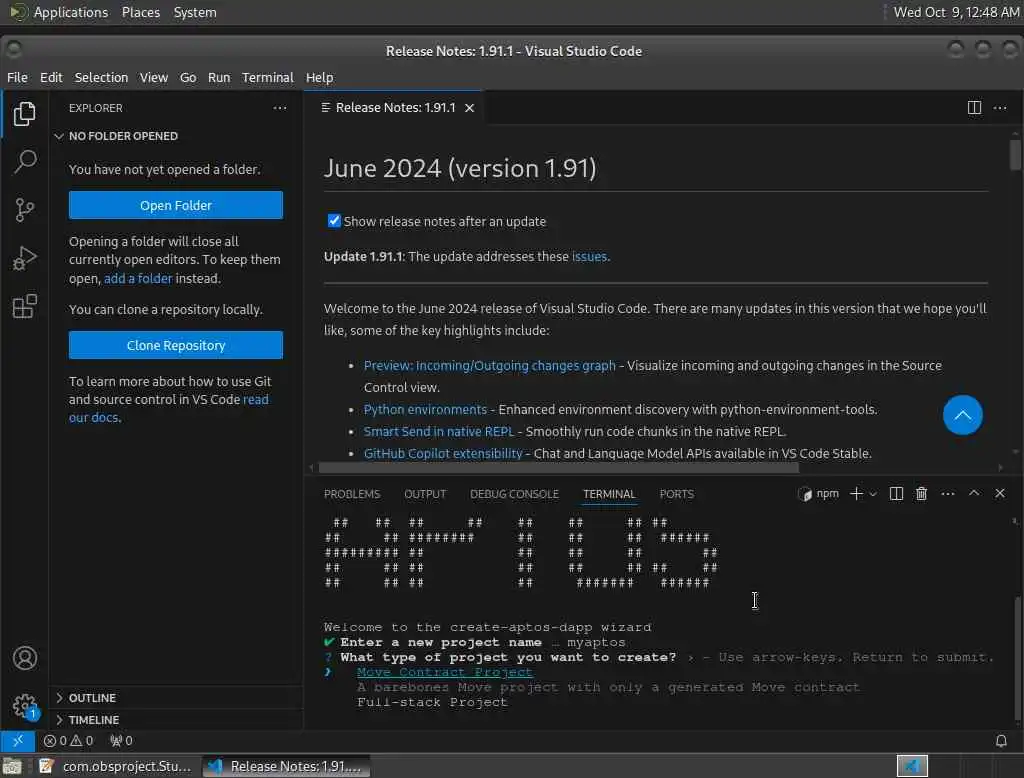Viewport: 1024px width, 778px height.
Task: Open the Applications menu in top bar
Action: click(x=71, y=12)
